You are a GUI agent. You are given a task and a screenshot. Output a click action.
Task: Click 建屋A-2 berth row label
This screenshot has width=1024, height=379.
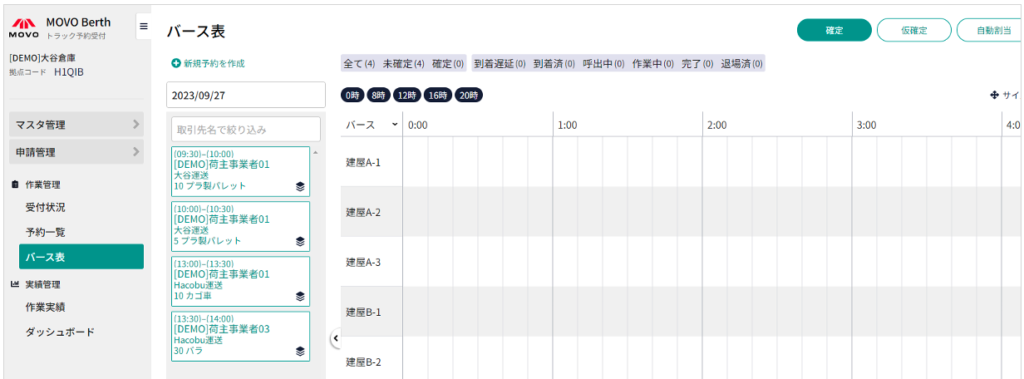(x=363, y=212)
